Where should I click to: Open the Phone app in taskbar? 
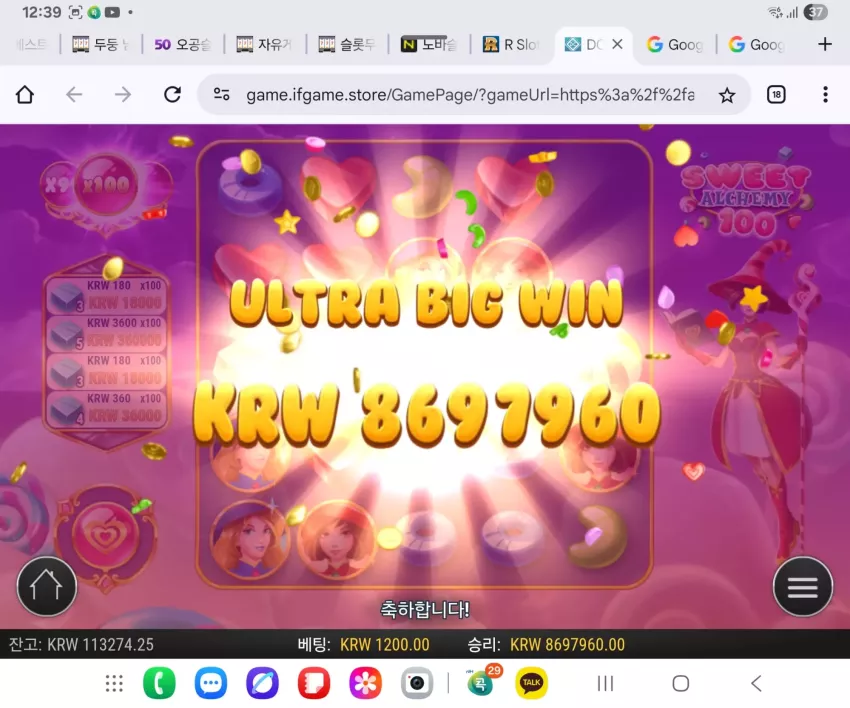point(159,683)
